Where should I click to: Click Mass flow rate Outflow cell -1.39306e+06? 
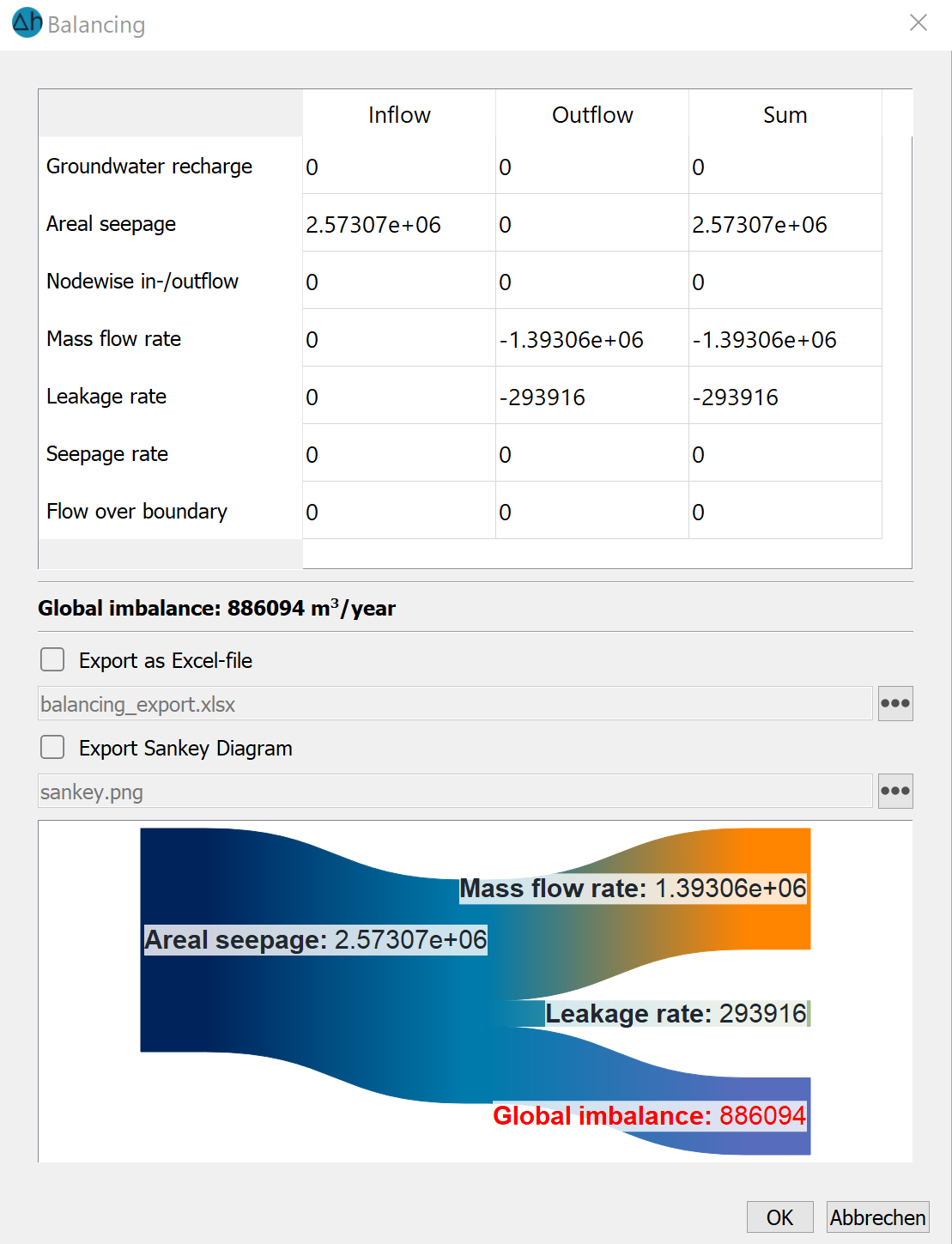click(592, 338)
